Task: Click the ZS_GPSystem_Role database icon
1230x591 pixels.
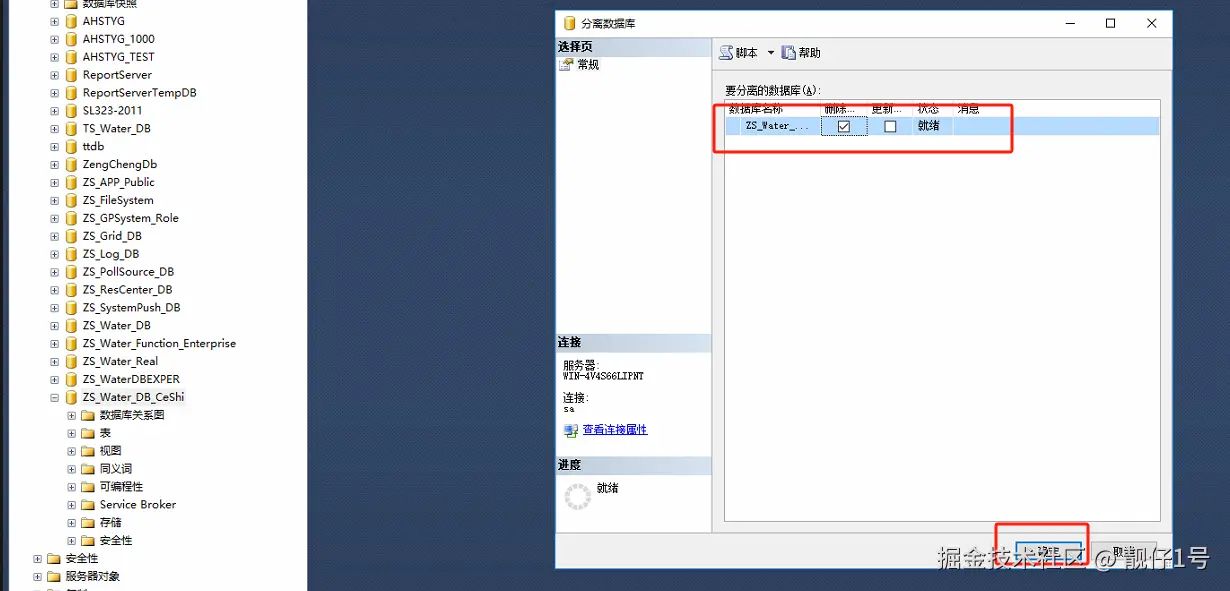Action: (71, 219)
